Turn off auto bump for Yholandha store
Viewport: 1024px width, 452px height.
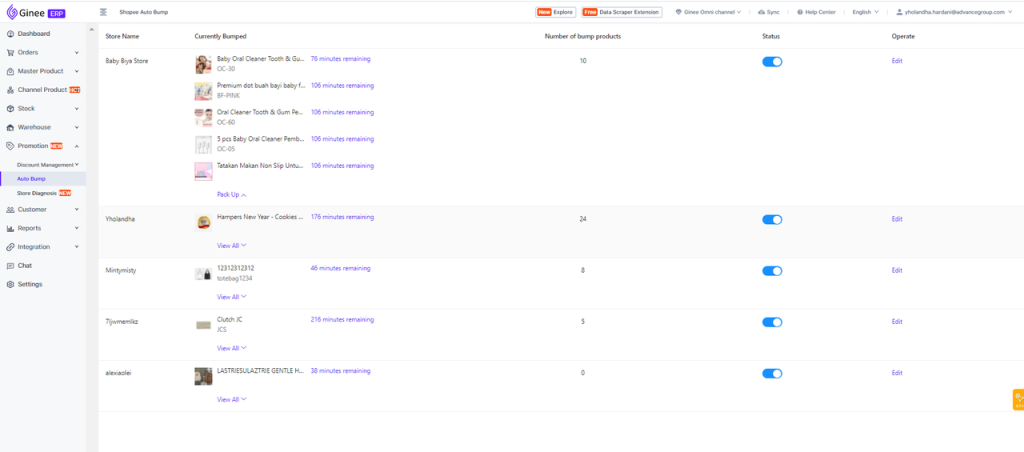(772, 219)
